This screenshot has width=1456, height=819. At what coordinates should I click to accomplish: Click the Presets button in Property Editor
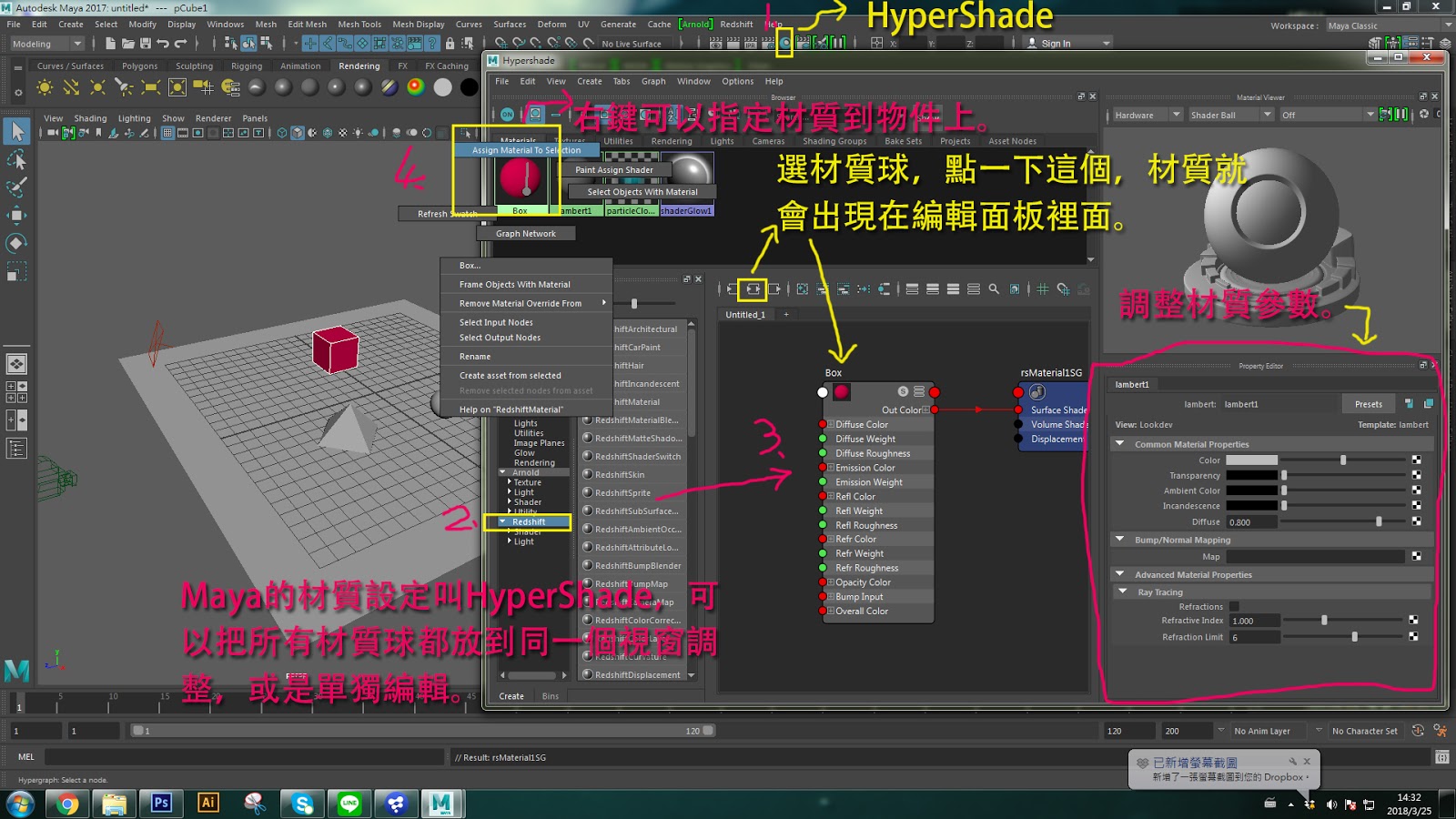1368,404
